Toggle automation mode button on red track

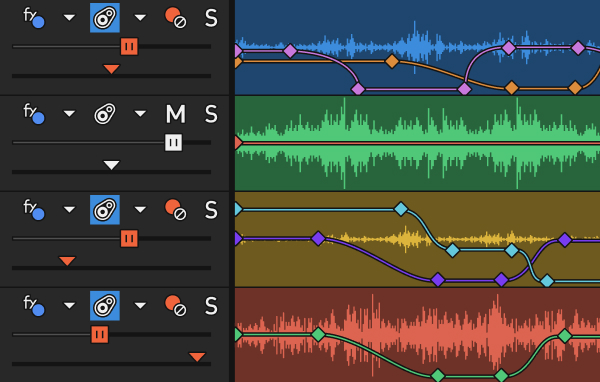point(105,306)
